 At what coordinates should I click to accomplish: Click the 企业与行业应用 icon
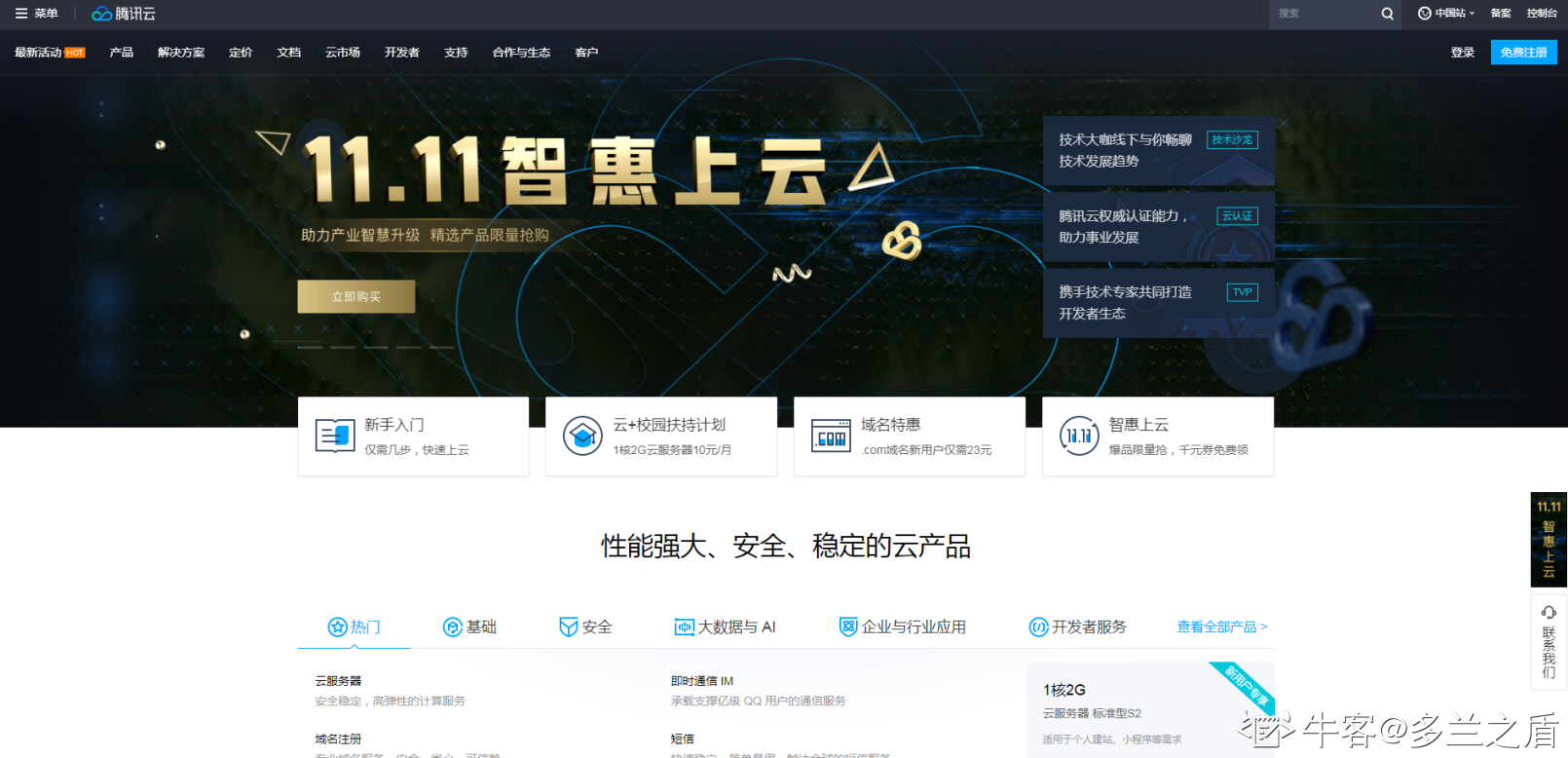coord(848,626)
